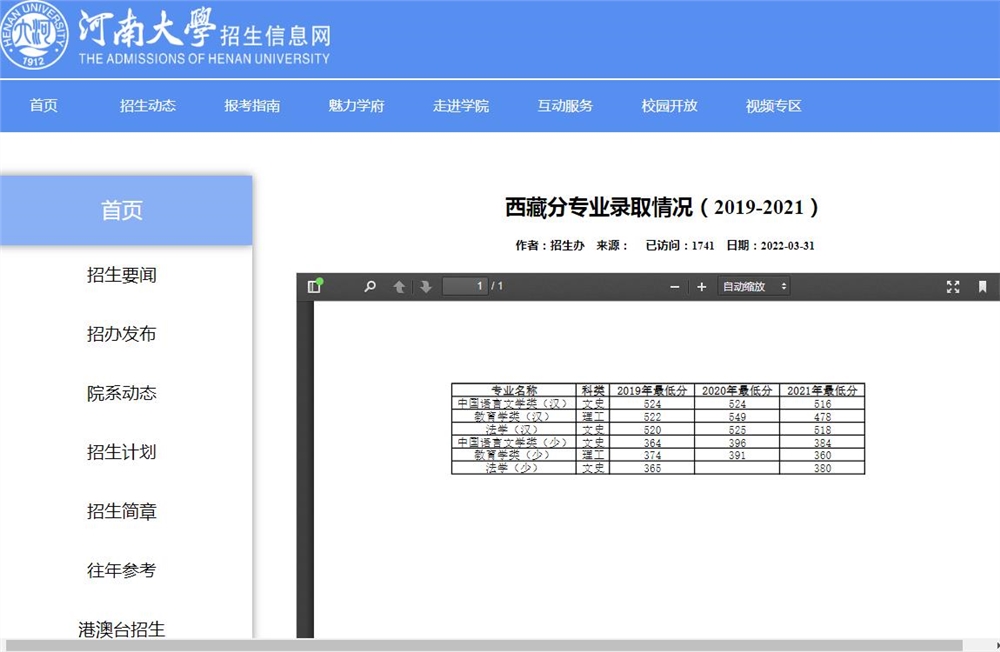Open 报考指南 in the top navigation

tap(252, 106)
